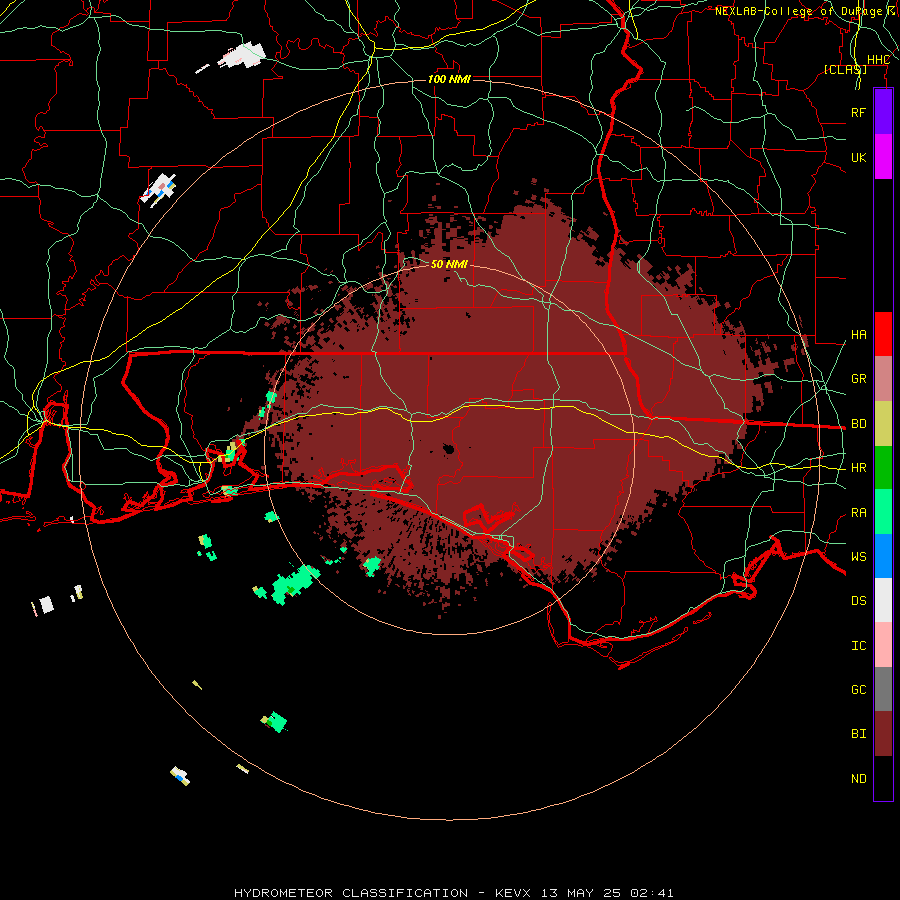
Task: Choose the WS blue legend swatch
Action: pos(883,556)
